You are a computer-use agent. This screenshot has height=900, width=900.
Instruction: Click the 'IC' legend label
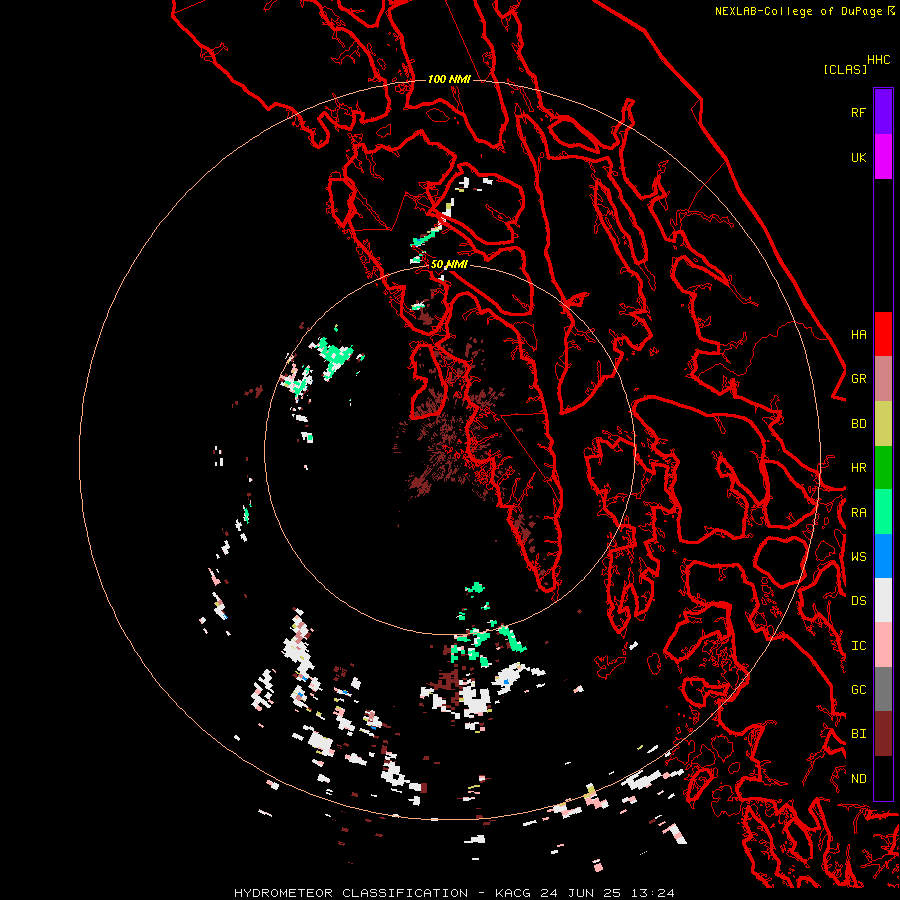[858, 646]
